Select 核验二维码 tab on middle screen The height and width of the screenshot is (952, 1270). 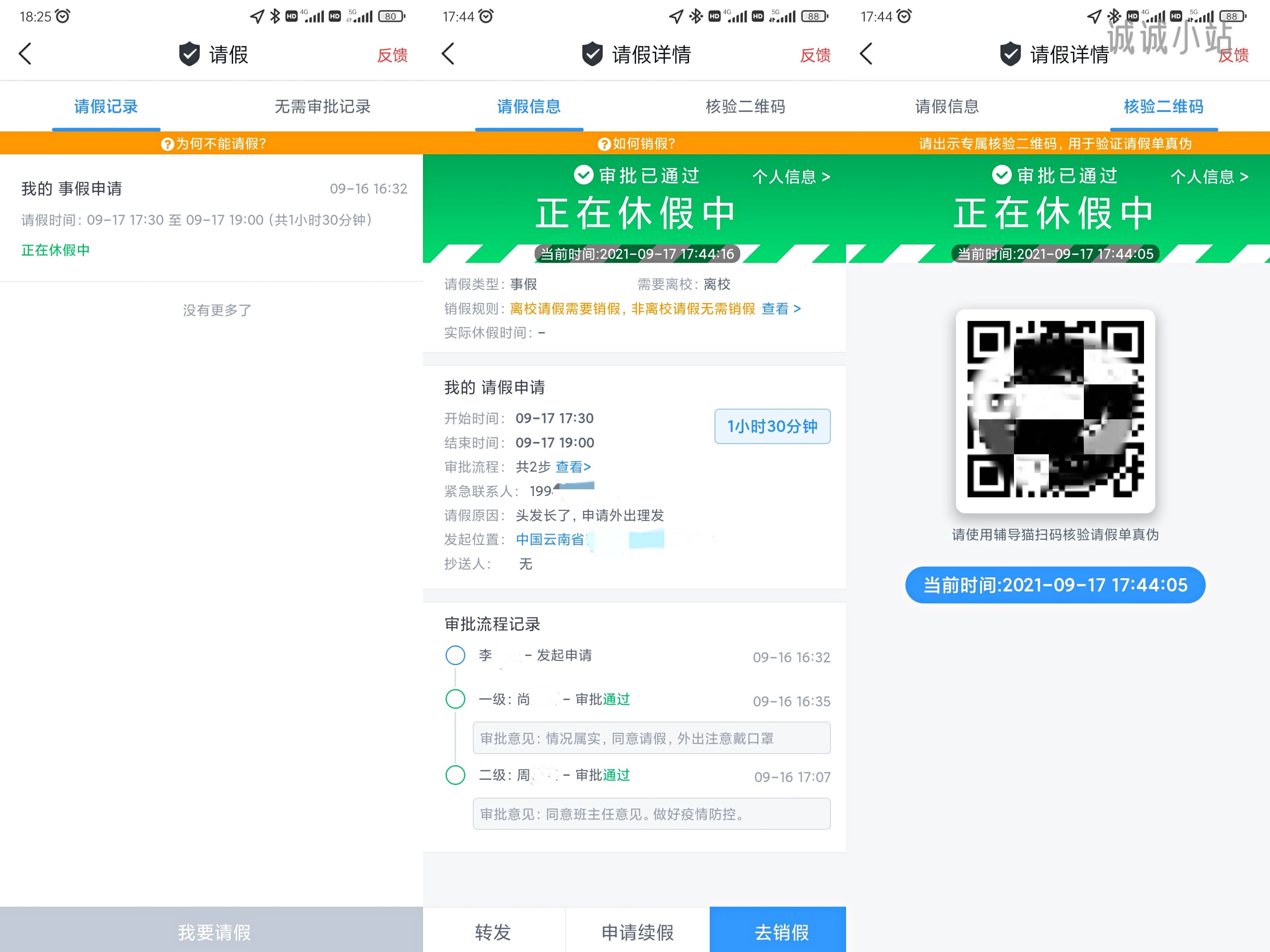point(745,107)
